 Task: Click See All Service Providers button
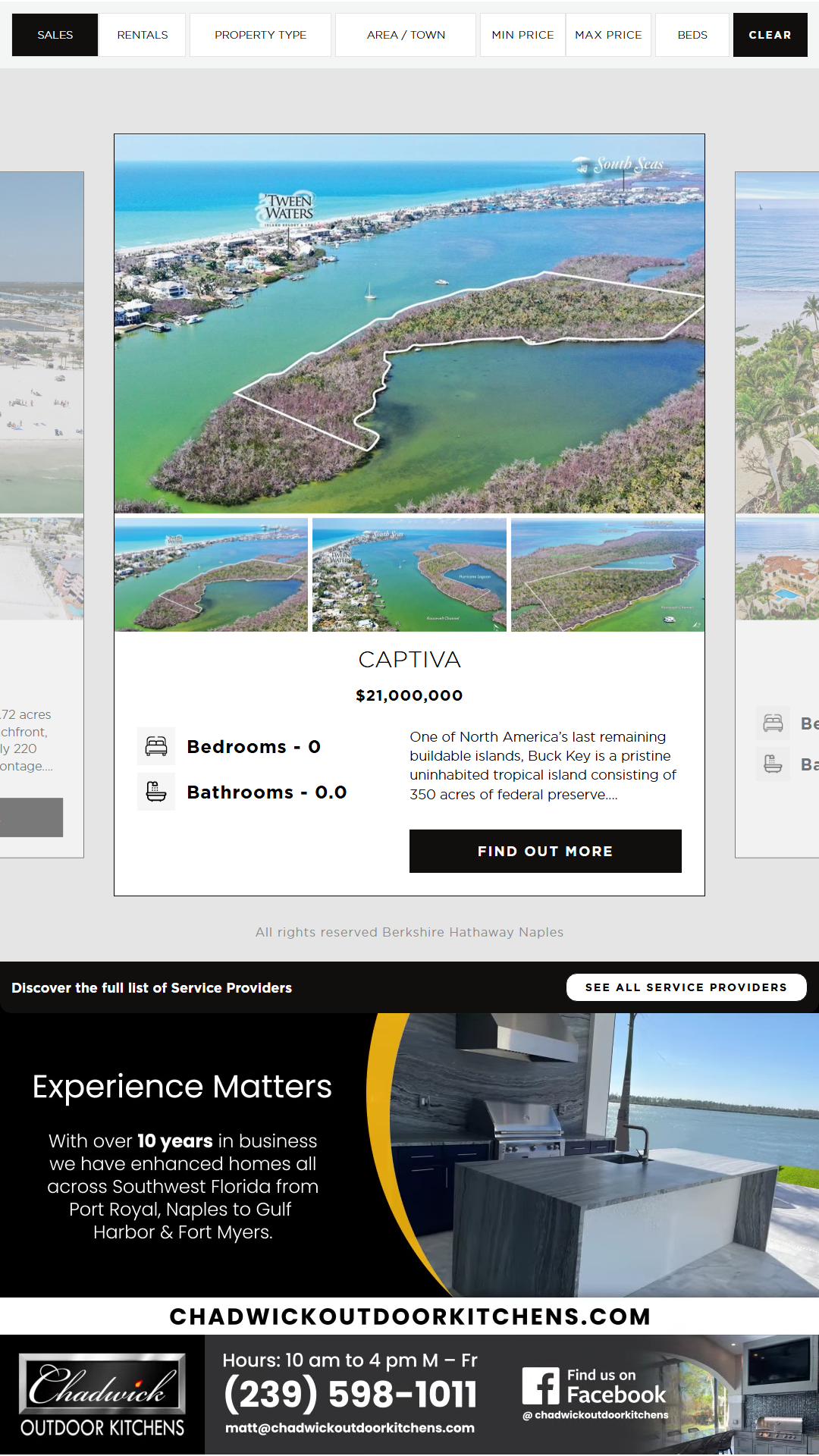[686, 987]
